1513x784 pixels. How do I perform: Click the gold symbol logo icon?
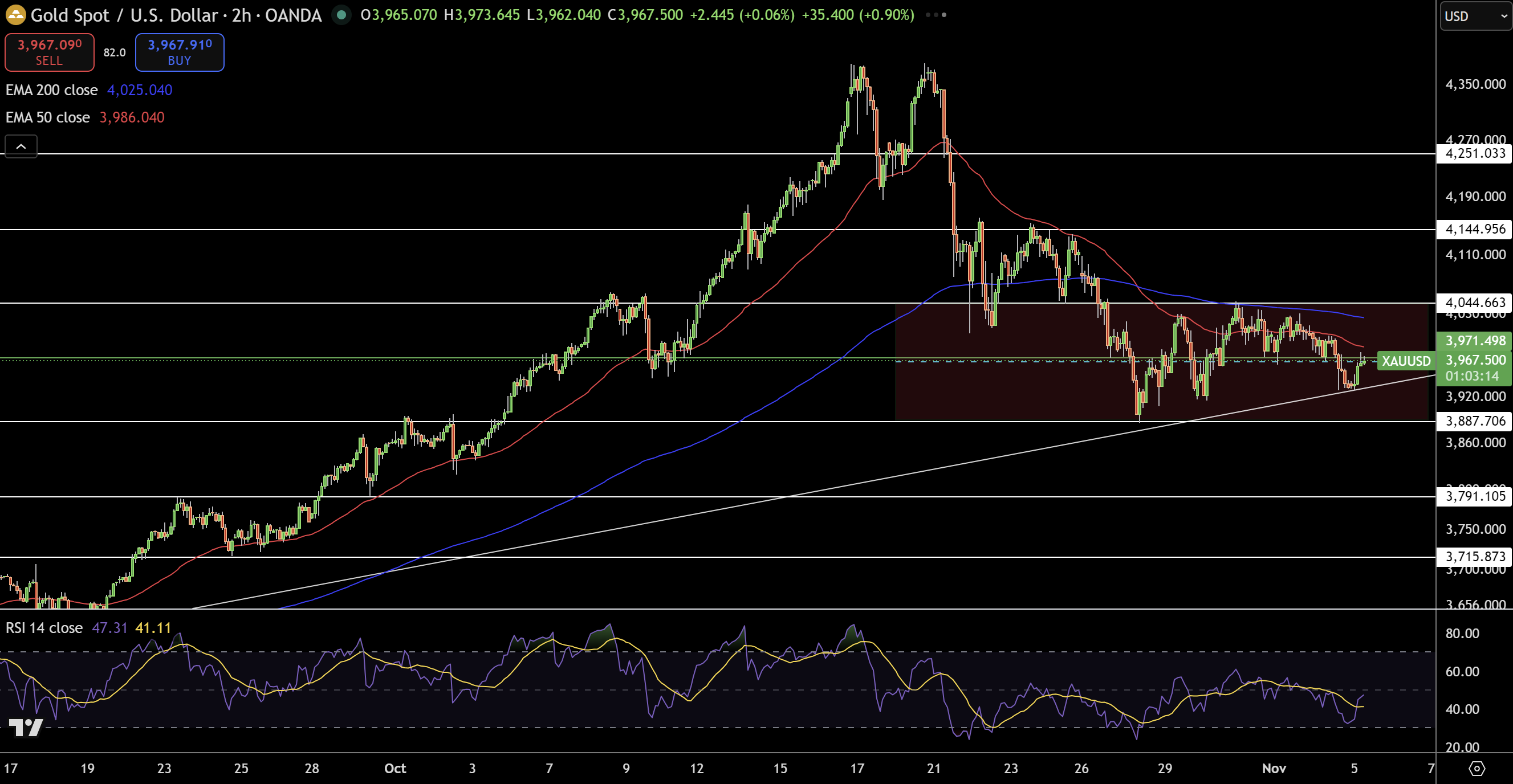[x=15, y=15]
